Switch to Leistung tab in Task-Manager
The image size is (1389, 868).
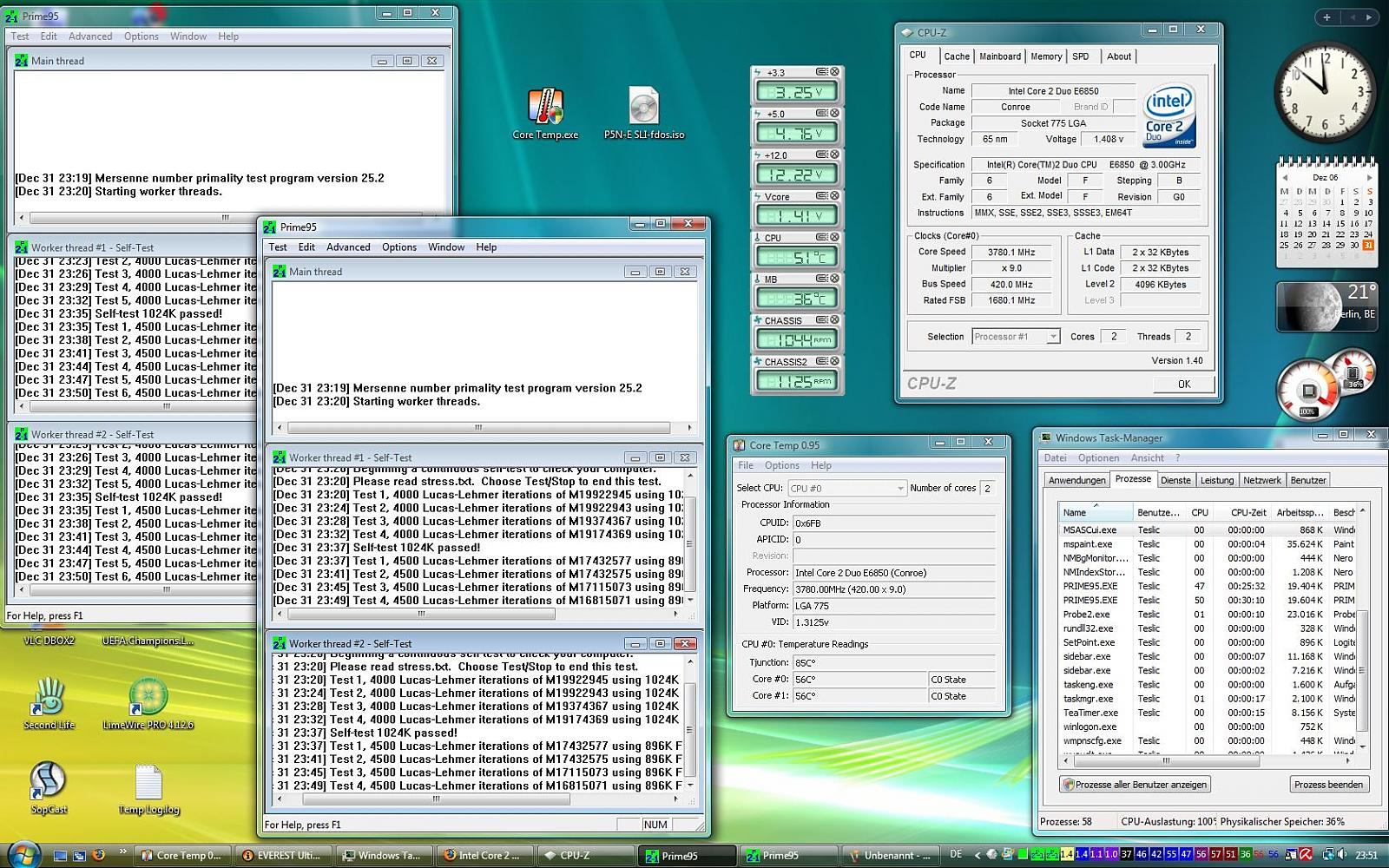tap(1216, 480)
